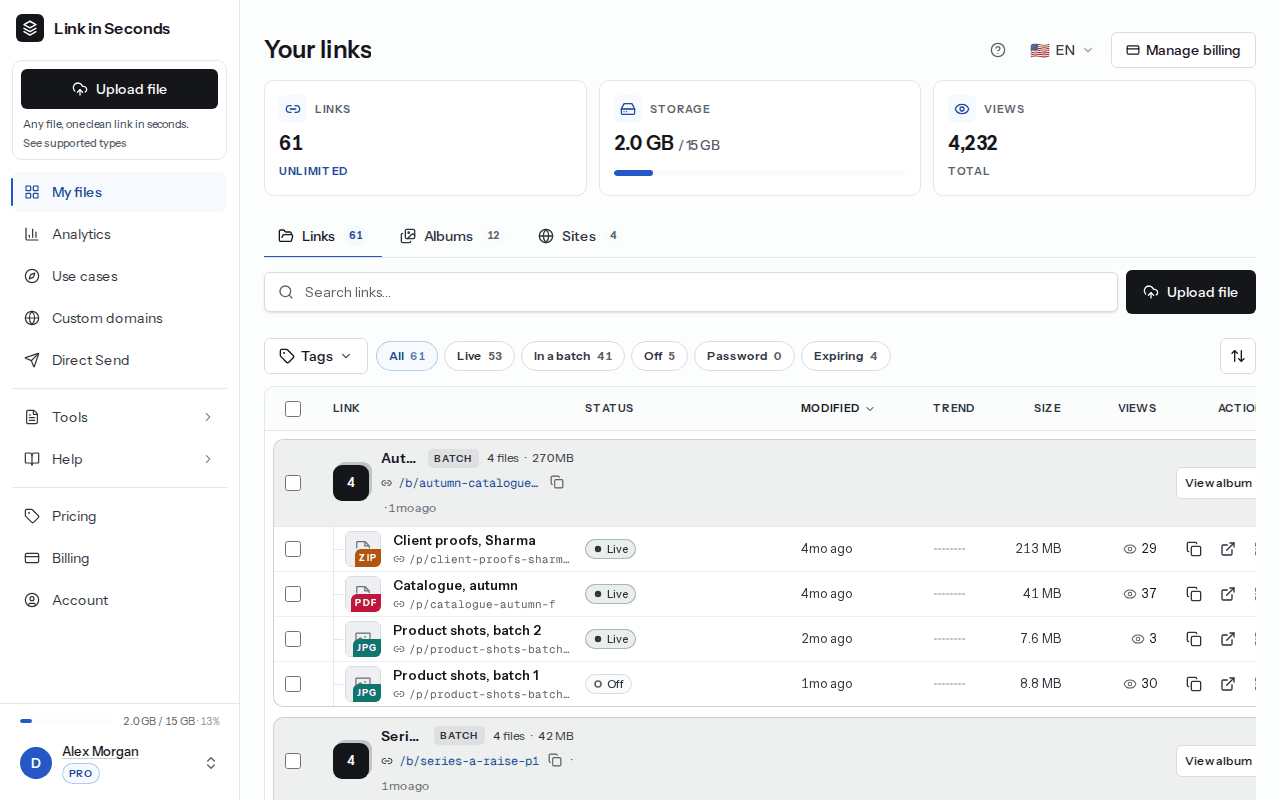This screenshot has height=800, width=1280.
Task: Copy link for Product shots, batch 1
Action: [1194, 684]
